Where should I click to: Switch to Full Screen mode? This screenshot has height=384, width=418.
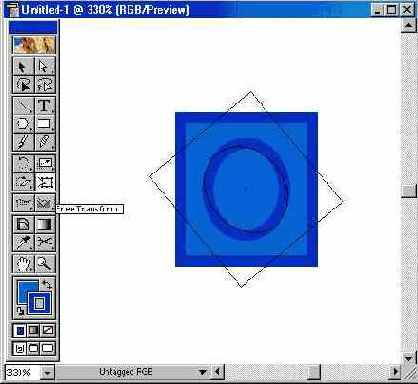(48, 349)
